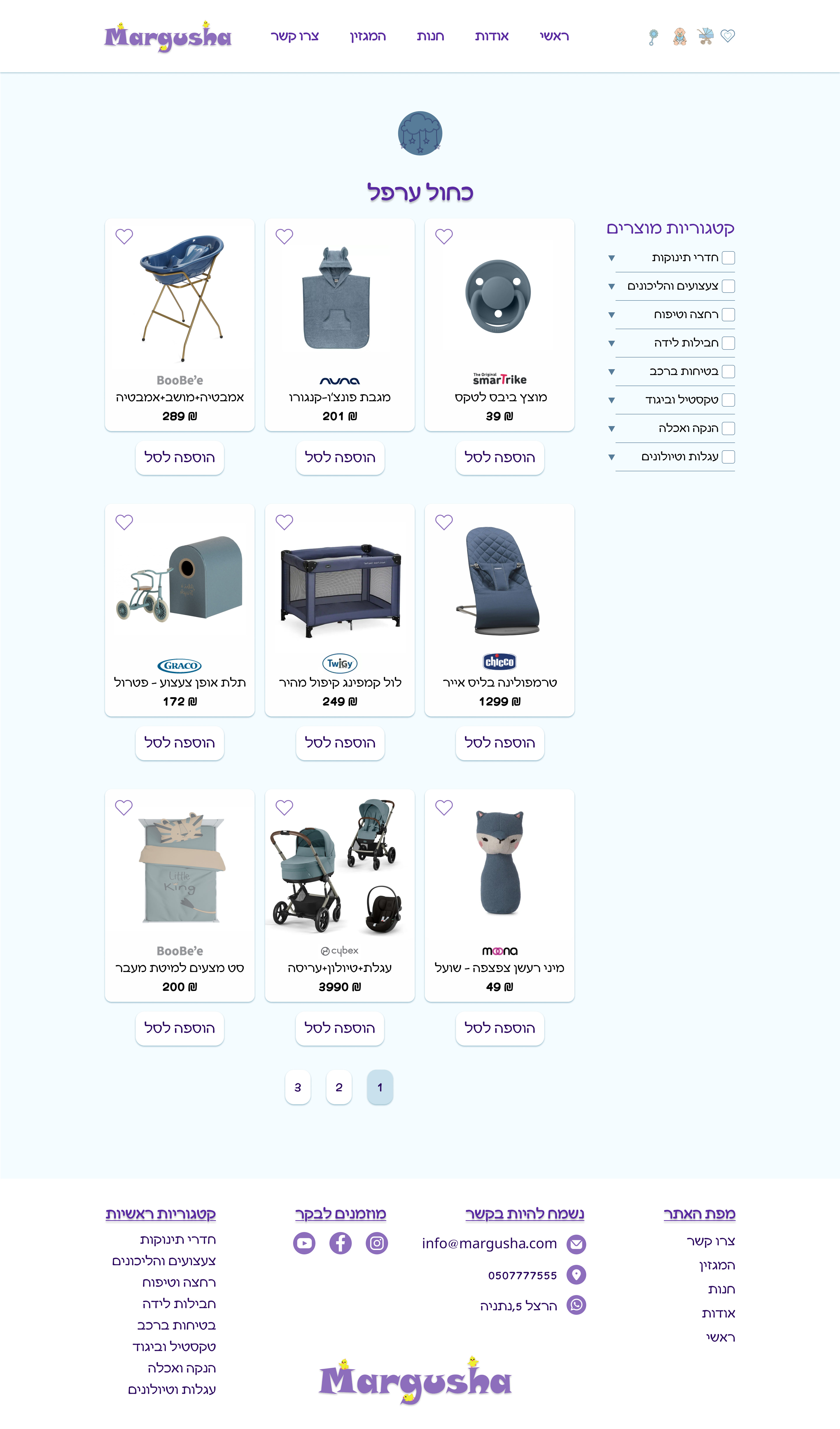Expand the הנקה ואכלה category arrow
This screenshot has height=1429, width=840.
(612, 429)
